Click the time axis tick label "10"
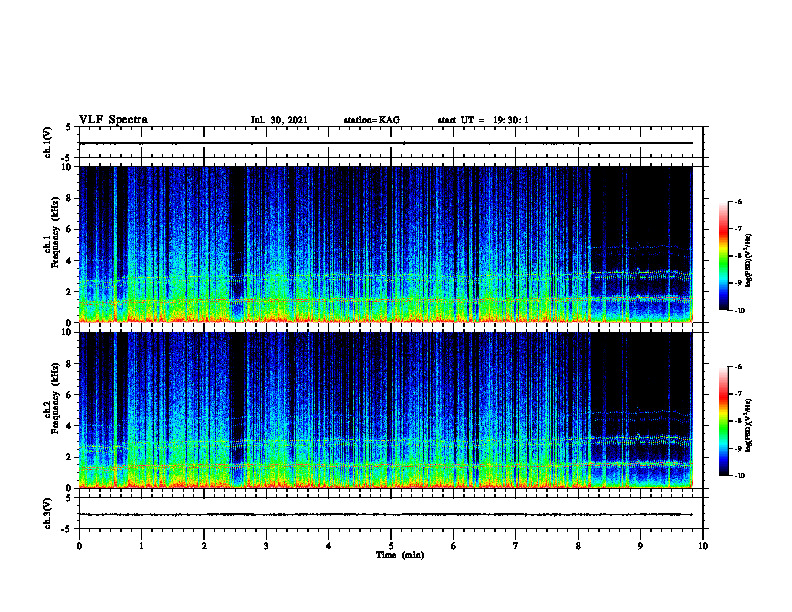The height and width of the screenshot is (612, 792). 703,546
